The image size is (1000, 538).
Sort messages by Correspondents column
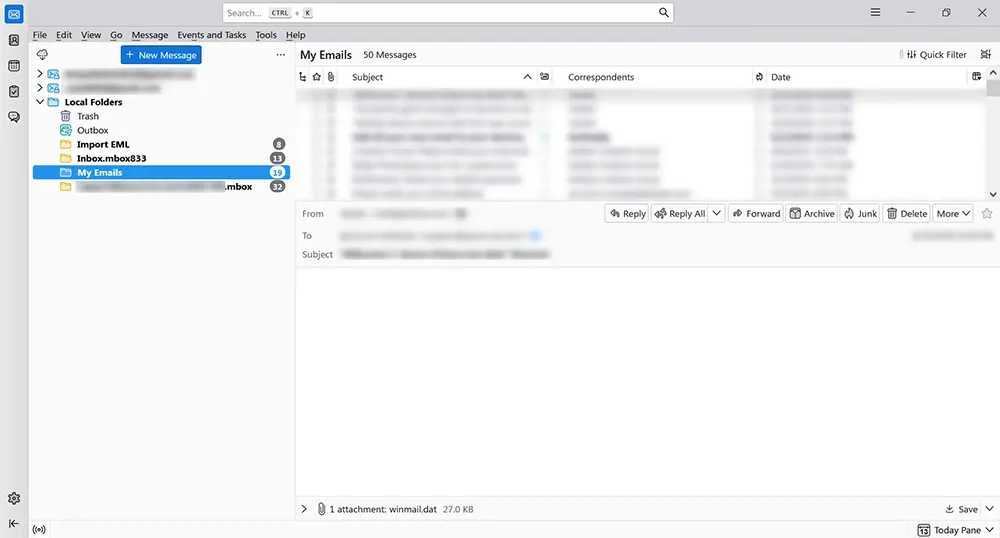pyautogui.click(x=601, y=77)
